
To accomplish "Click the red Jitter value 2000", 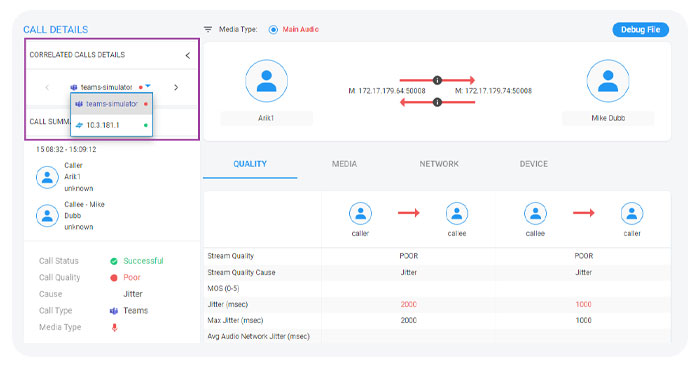I will (408, 304).
